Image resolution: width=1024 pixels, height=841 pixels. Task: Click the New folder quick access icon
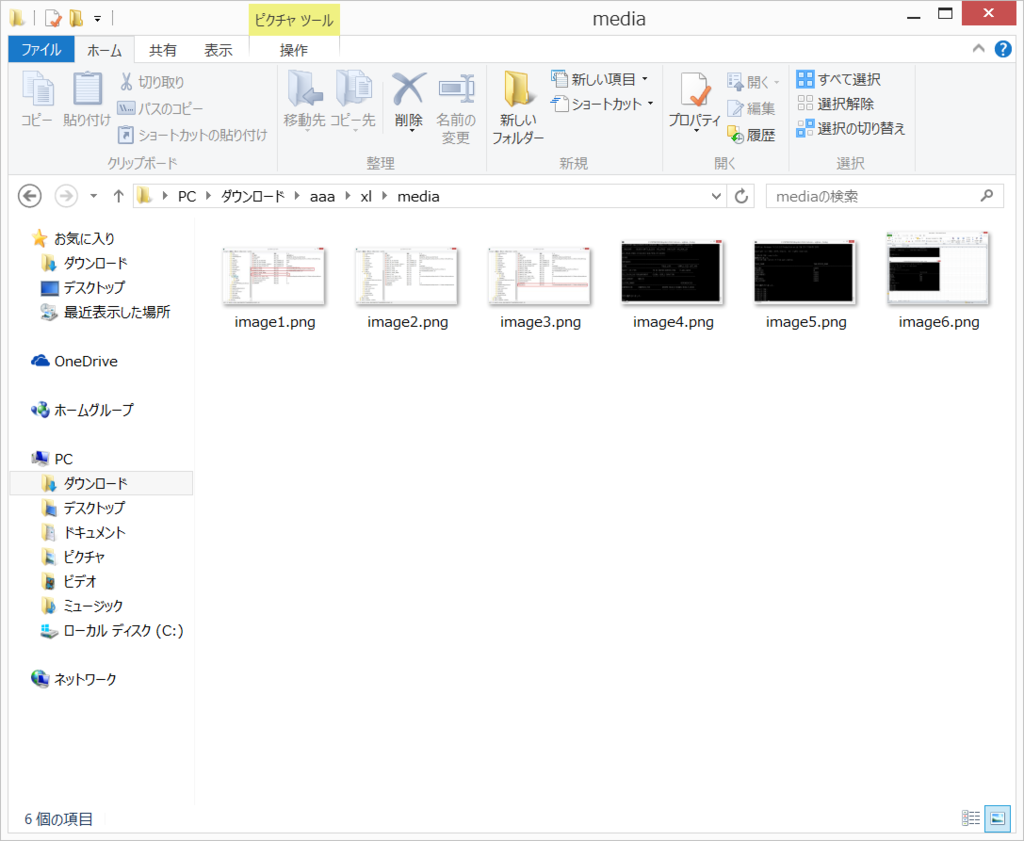click(x=76, y=18)
